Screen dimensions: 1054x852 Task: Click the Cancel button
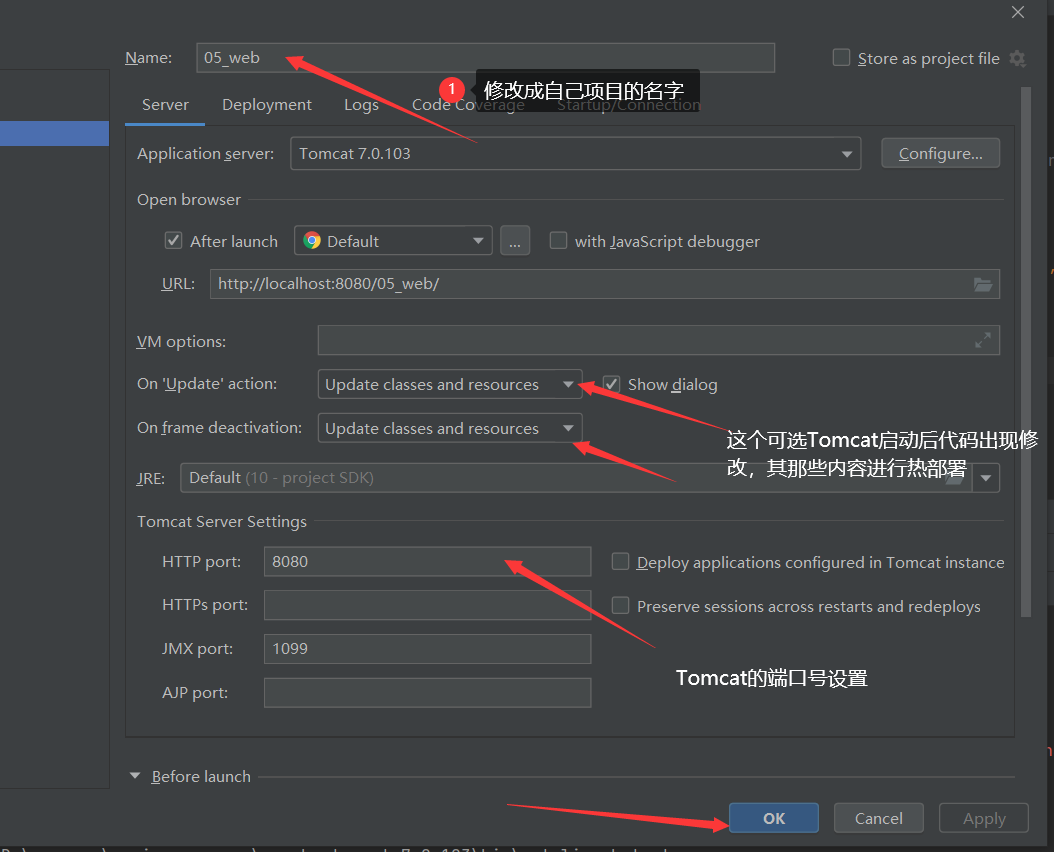coord(879,818)
